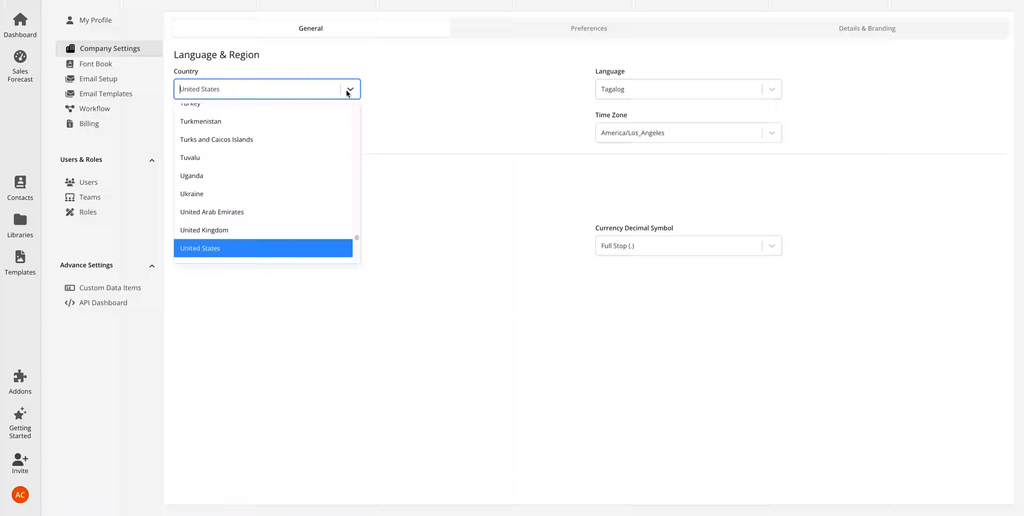Open the Libraries folder icon
This screenshot has width=1024, height=516.
click(x=20, y=220)
